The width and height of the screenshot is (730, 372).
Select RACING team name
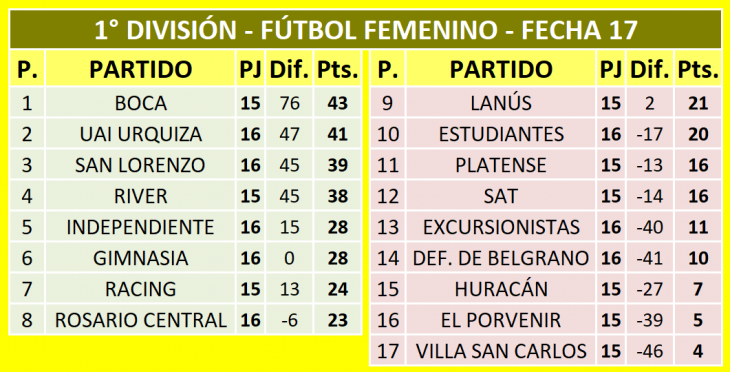[x=141, y=289]
